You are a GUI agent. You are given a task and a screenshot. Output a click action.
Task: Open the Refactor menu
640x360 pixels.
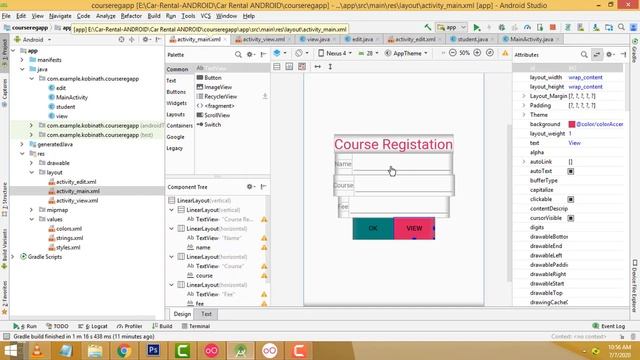point(131,16)
